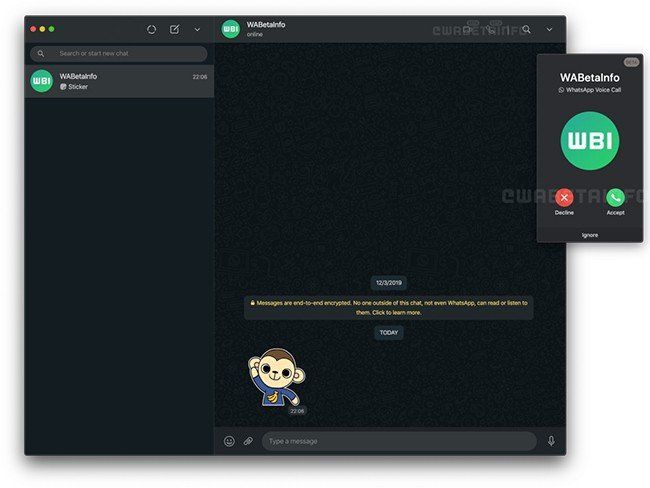
Task: Click WABetaInfo contact name in chat header
Action: click(x=266, y=24)
